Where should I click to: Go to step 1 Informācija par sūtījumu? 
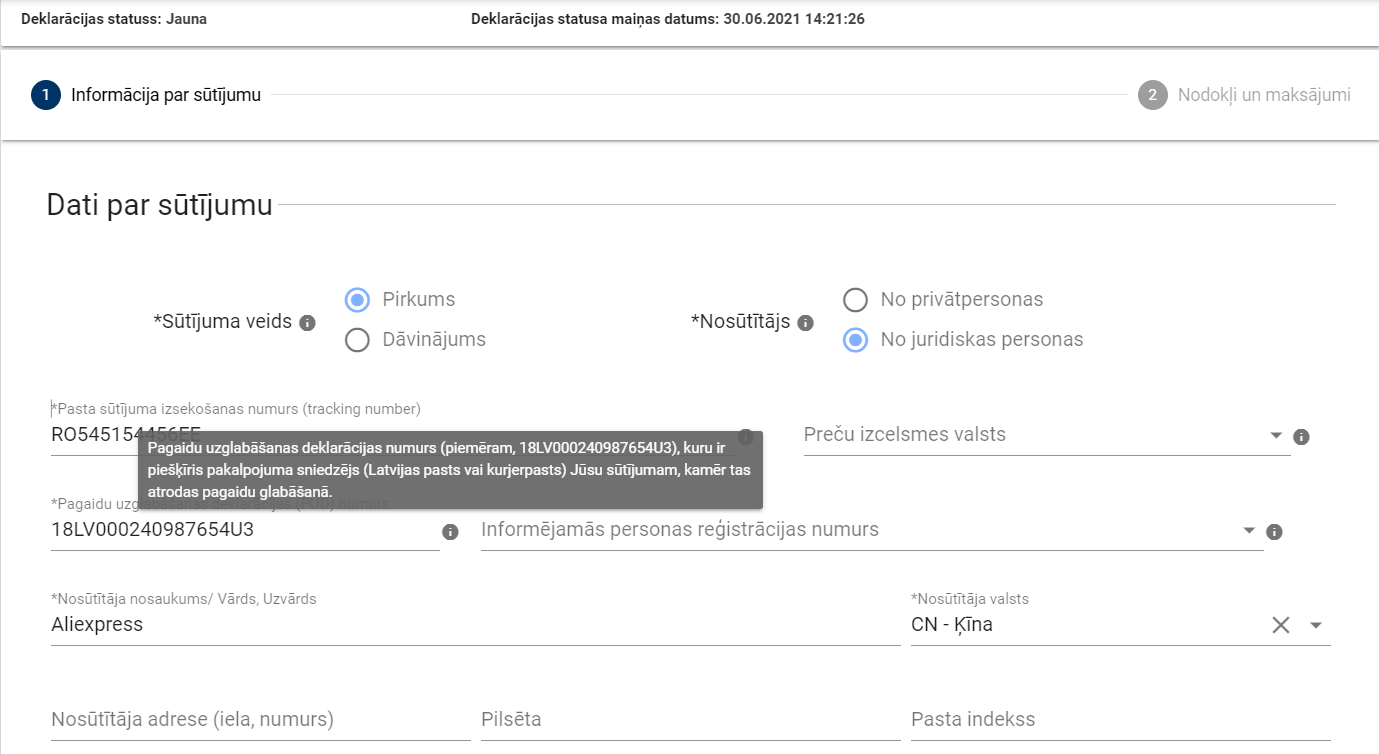pyautogui.click(x=147, y=95)
